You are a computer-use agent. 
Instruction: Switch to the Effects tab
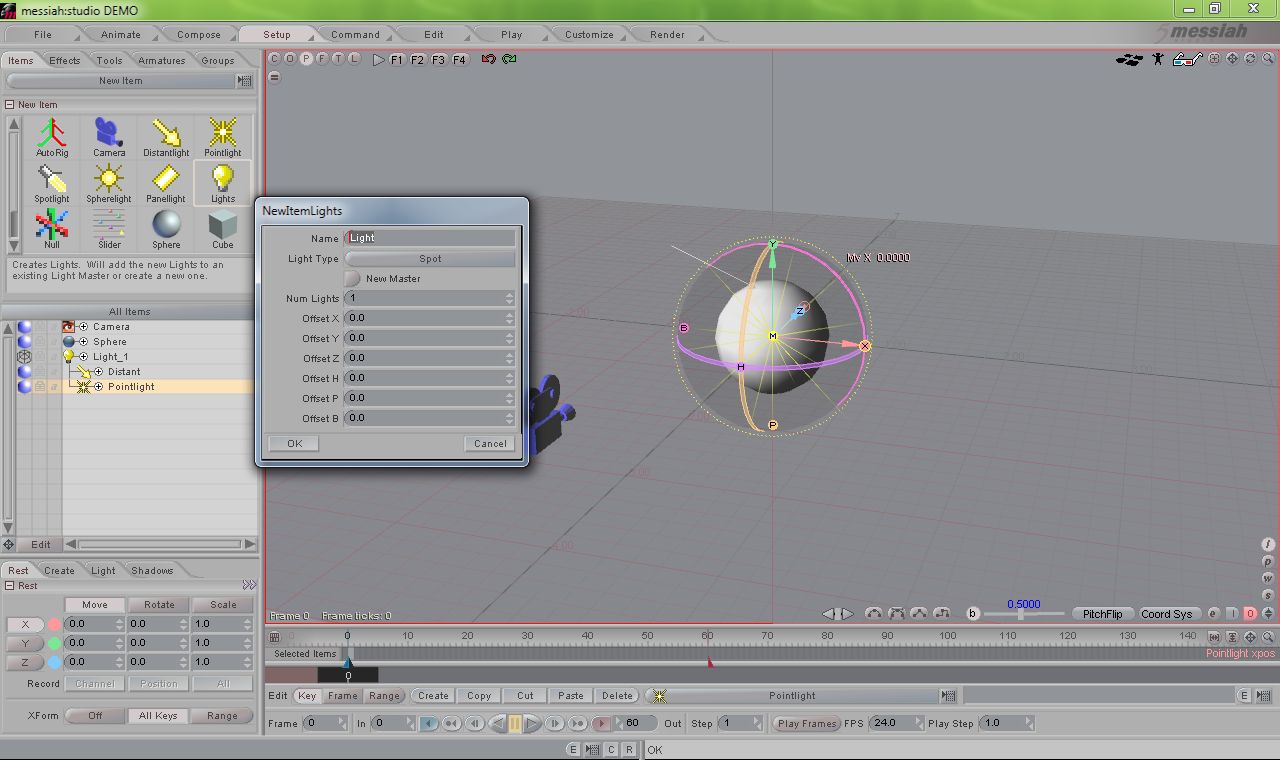64,60
